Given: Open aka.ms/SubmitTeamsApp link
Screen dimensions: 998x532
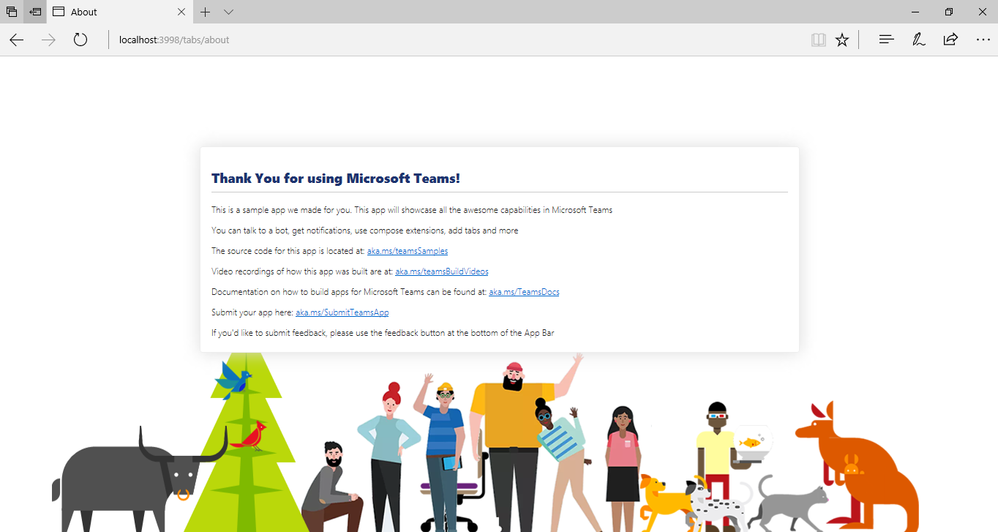Looking at the screenshot, I should pyautogui.click(x=342, y=312).
